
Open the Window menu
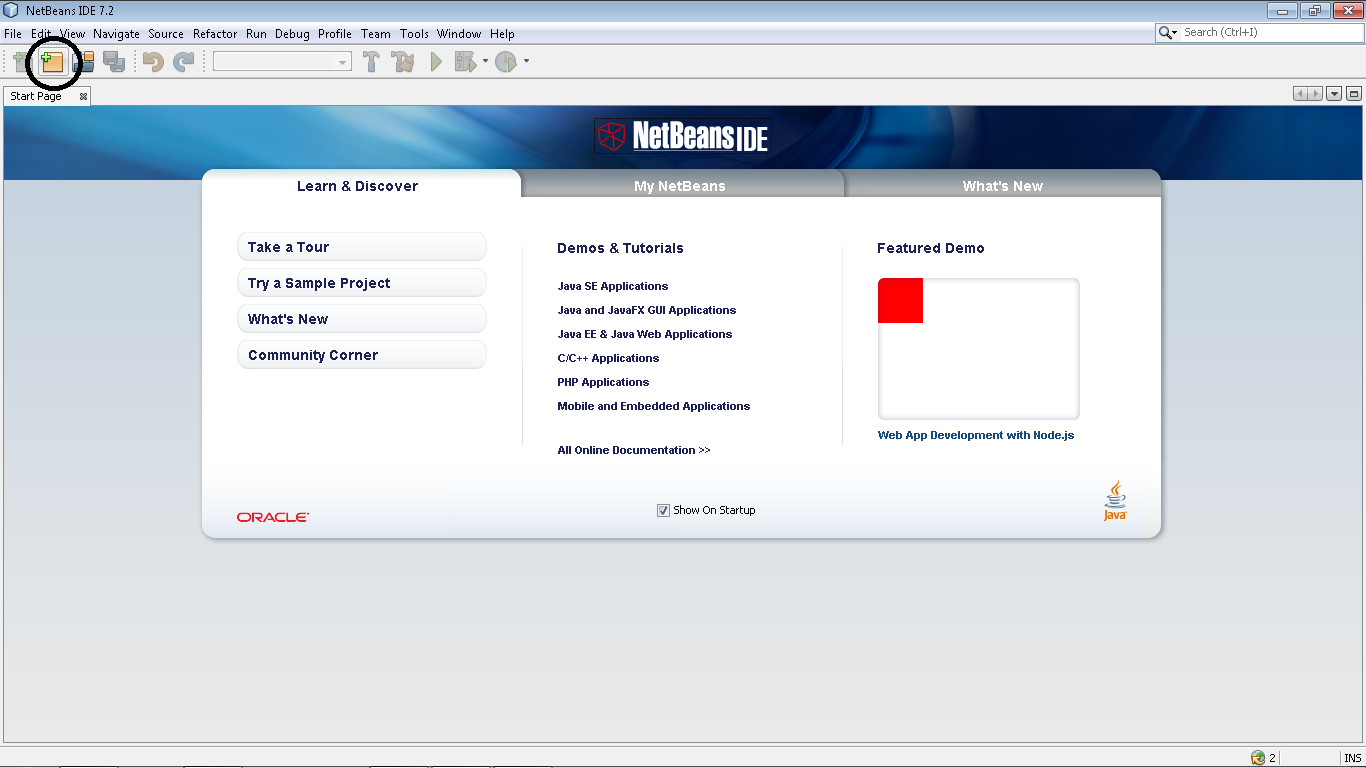click(x=459, y=34)
